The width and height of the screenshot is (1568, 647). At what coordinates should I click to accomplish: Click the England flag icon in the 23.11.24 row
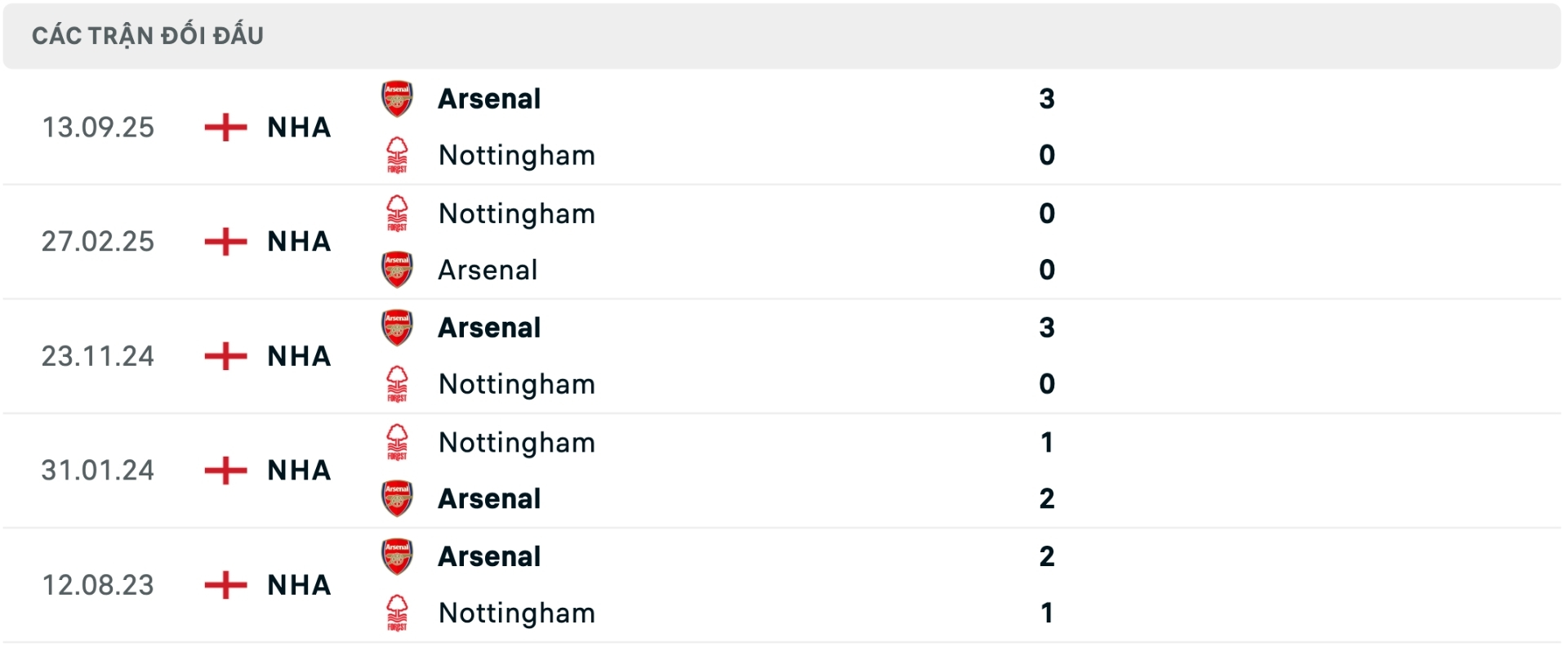(226, 356)
